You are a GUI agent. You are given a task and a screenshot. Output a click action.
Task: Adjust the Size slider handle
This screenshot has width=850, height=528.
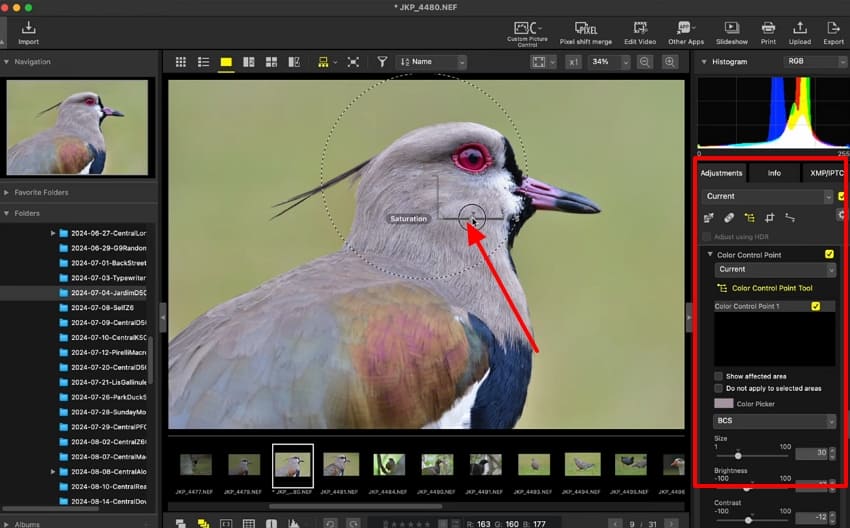[738, 455]
